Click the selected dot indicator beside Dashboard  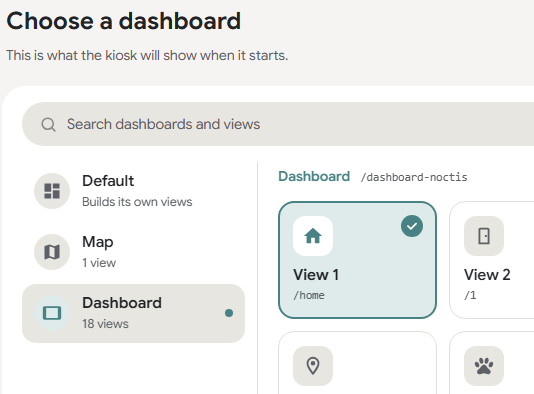[229, 313]
